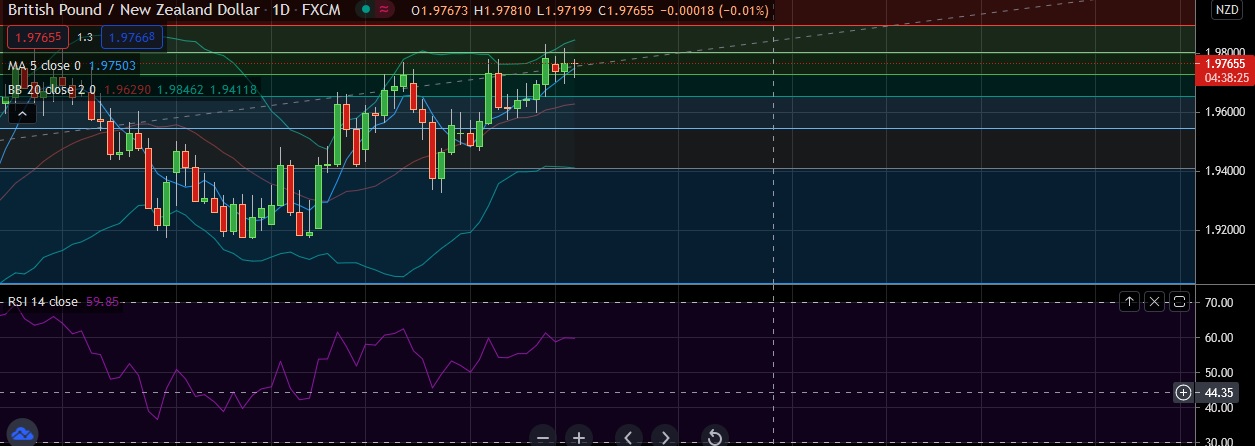
Task: Zoom in the chart with the plus button
Action: (579, 437)
